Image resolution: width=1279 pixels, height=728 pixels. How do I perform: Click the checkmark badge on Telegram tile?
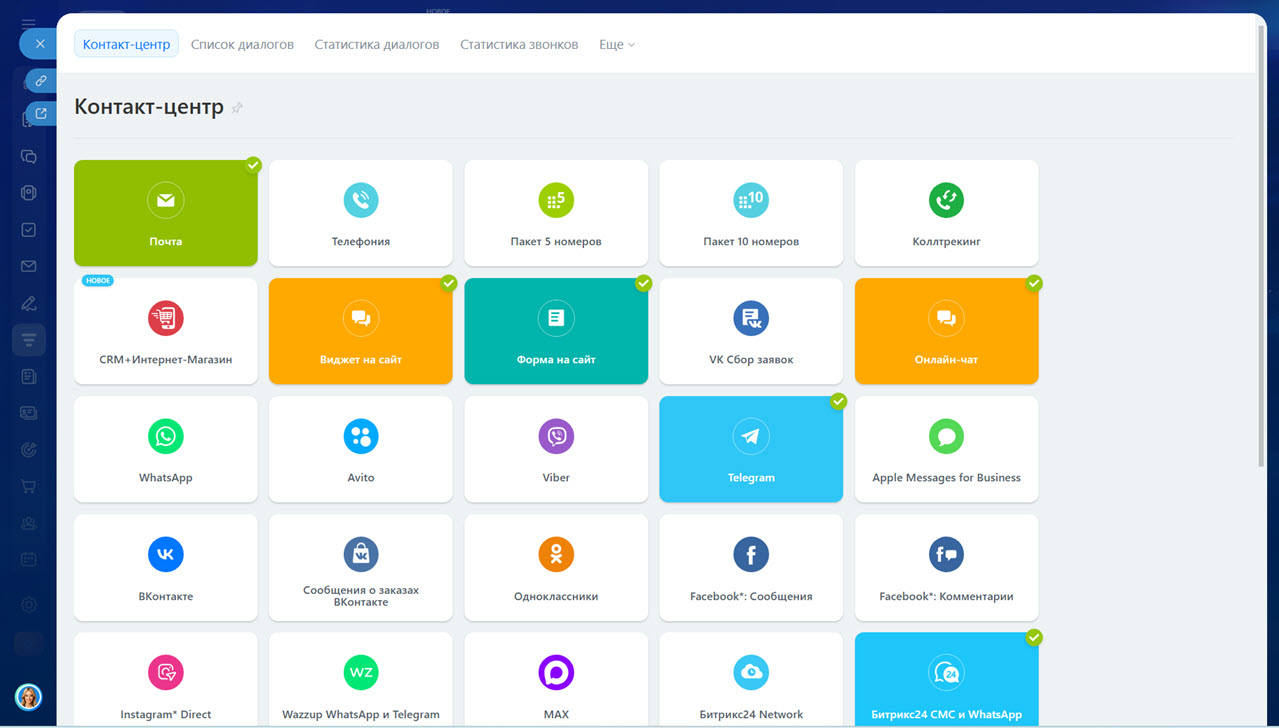[839, 401]
